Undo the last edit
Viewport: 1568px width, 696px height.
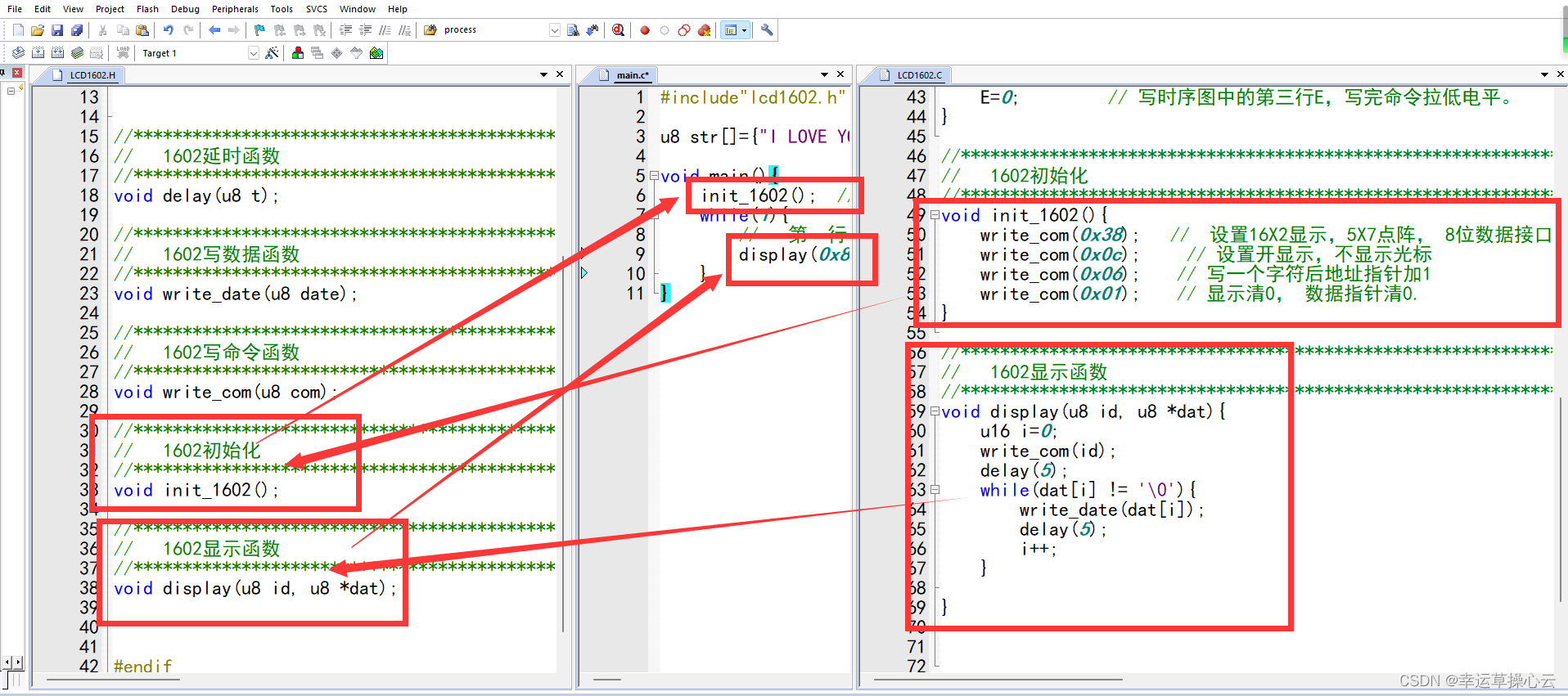[169, 30]
